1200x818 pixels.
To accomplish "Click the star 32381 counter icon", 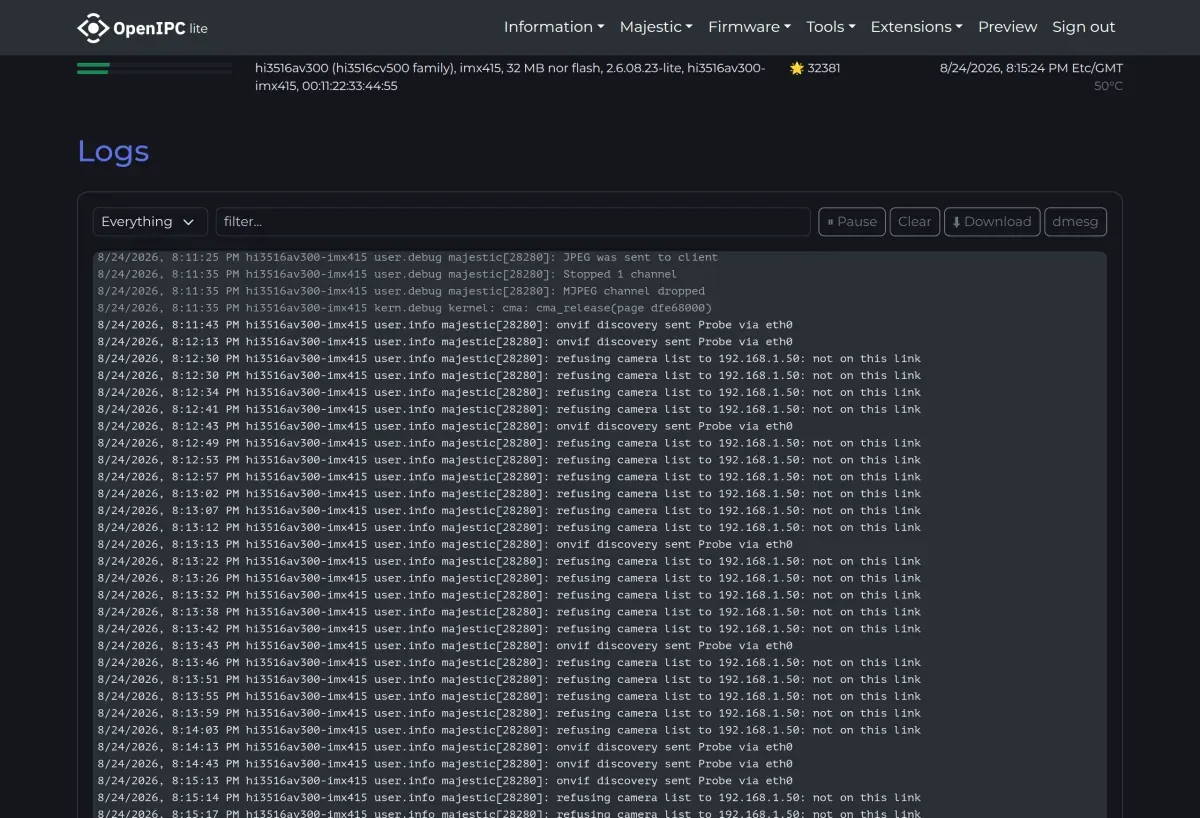I will [x=797, y=68].
